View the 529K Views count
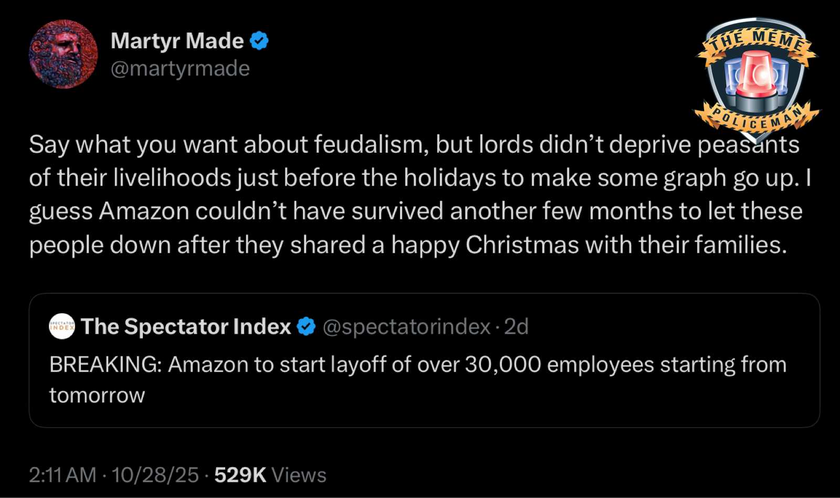This screenshot has height=498, width=840. click(x=270, y=475)
